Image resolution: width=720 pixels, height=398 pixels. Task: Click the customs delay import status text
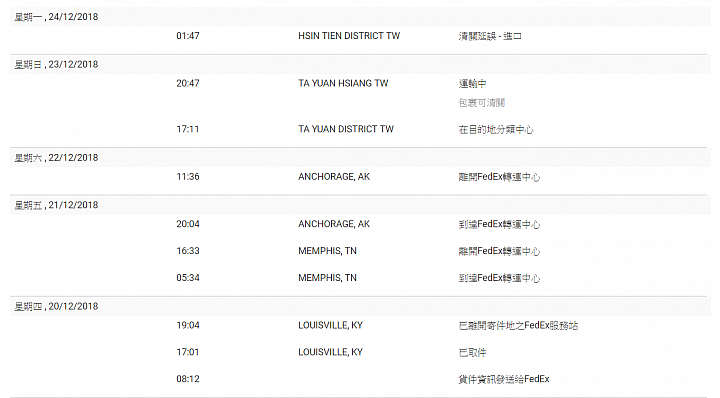490,36
